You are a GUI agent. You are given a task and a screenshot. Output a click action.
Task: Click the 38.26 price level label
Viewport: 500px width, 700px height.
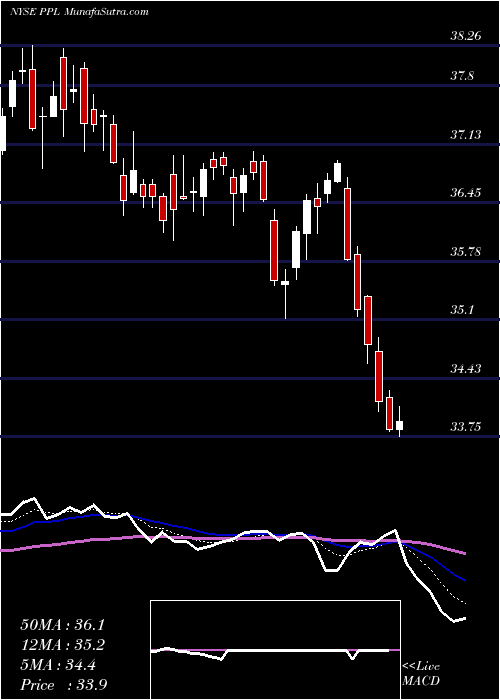466,35
